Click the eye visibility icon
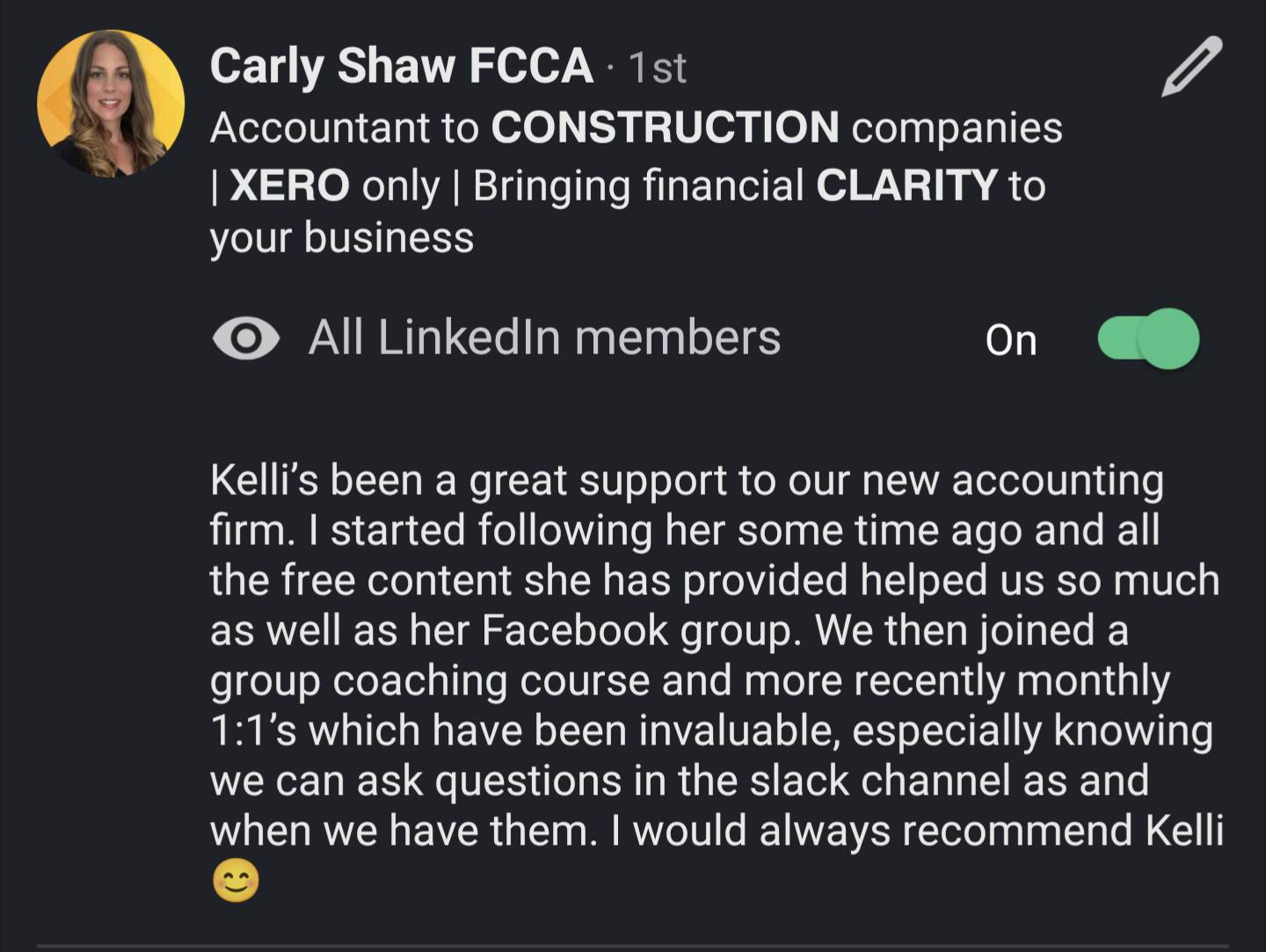The height and width of the screenshot is (952, 1266). coord(245,338)
